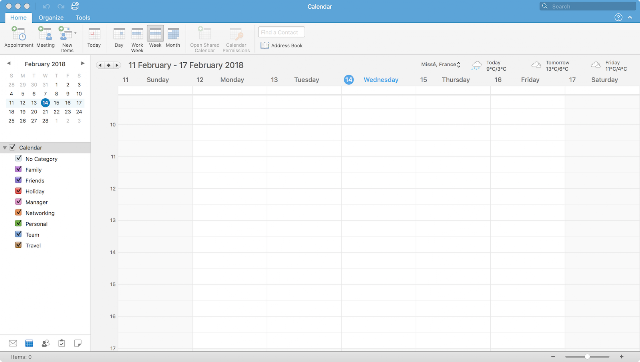640x362 pixels.
Task: Switch to Tasks view
Action: [x=61, y=343]
